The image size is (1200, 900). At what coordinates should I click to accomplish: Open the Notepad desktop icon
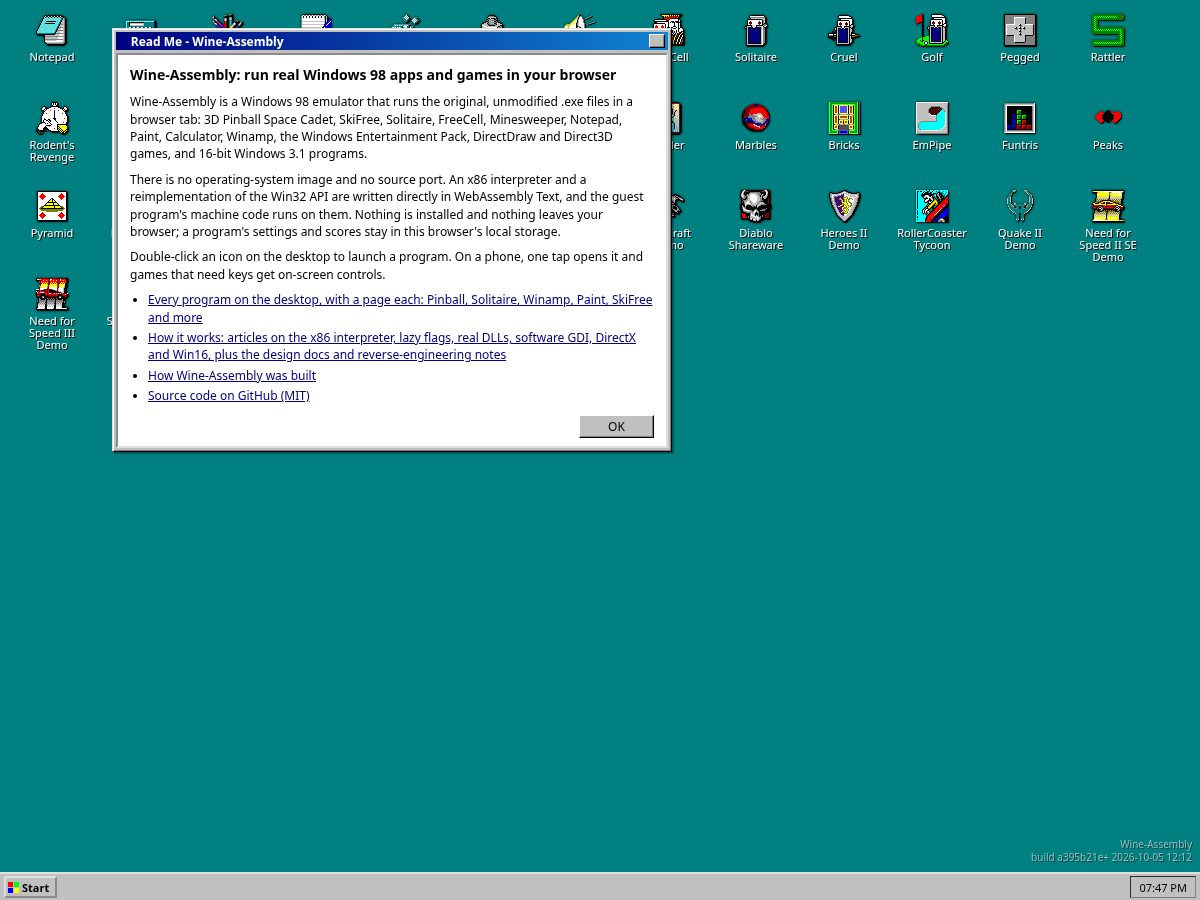pos(52,39)
